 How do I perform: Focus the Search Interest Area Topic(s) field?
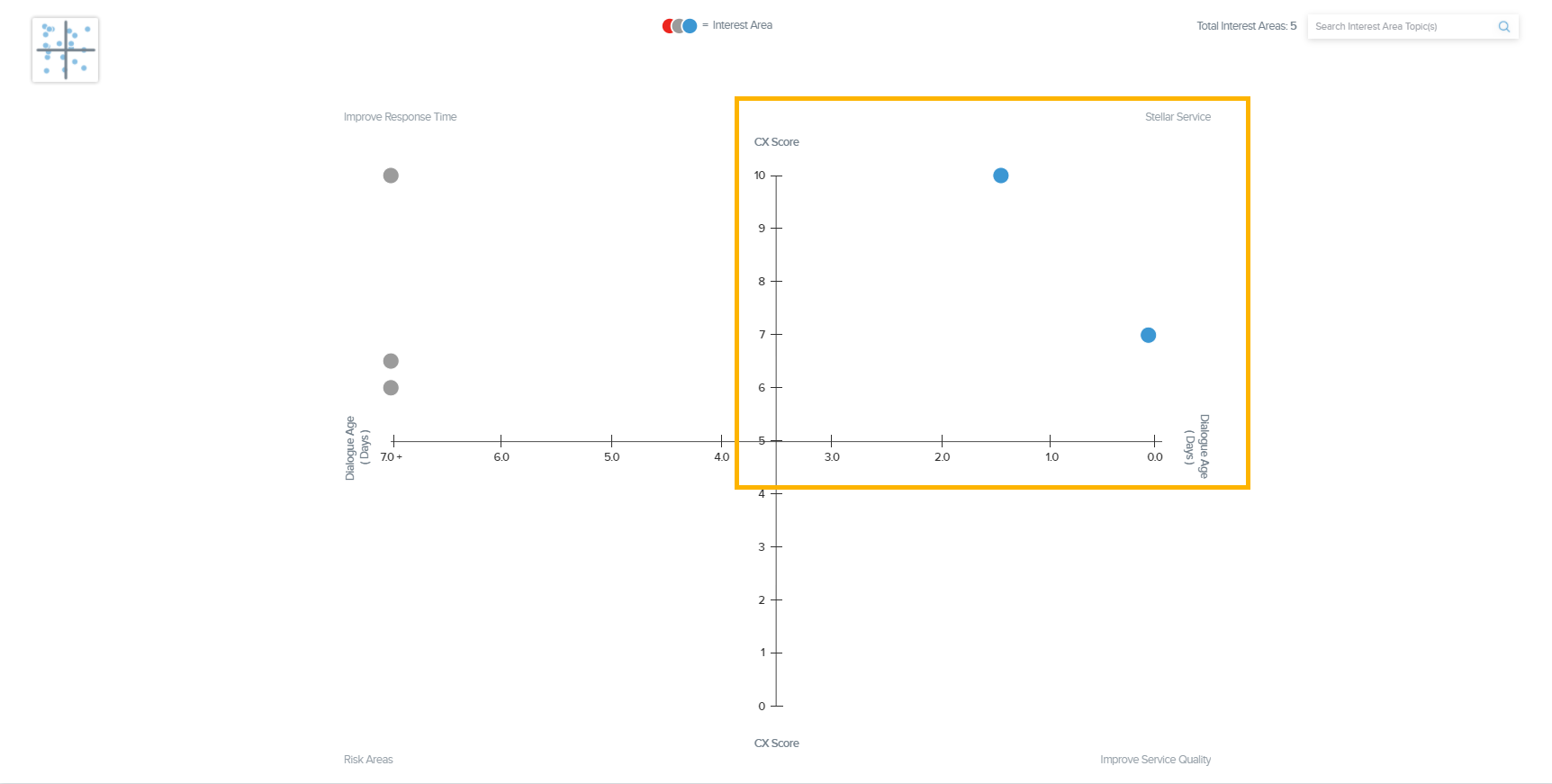pyautogui.click(x=1400, y=27)
